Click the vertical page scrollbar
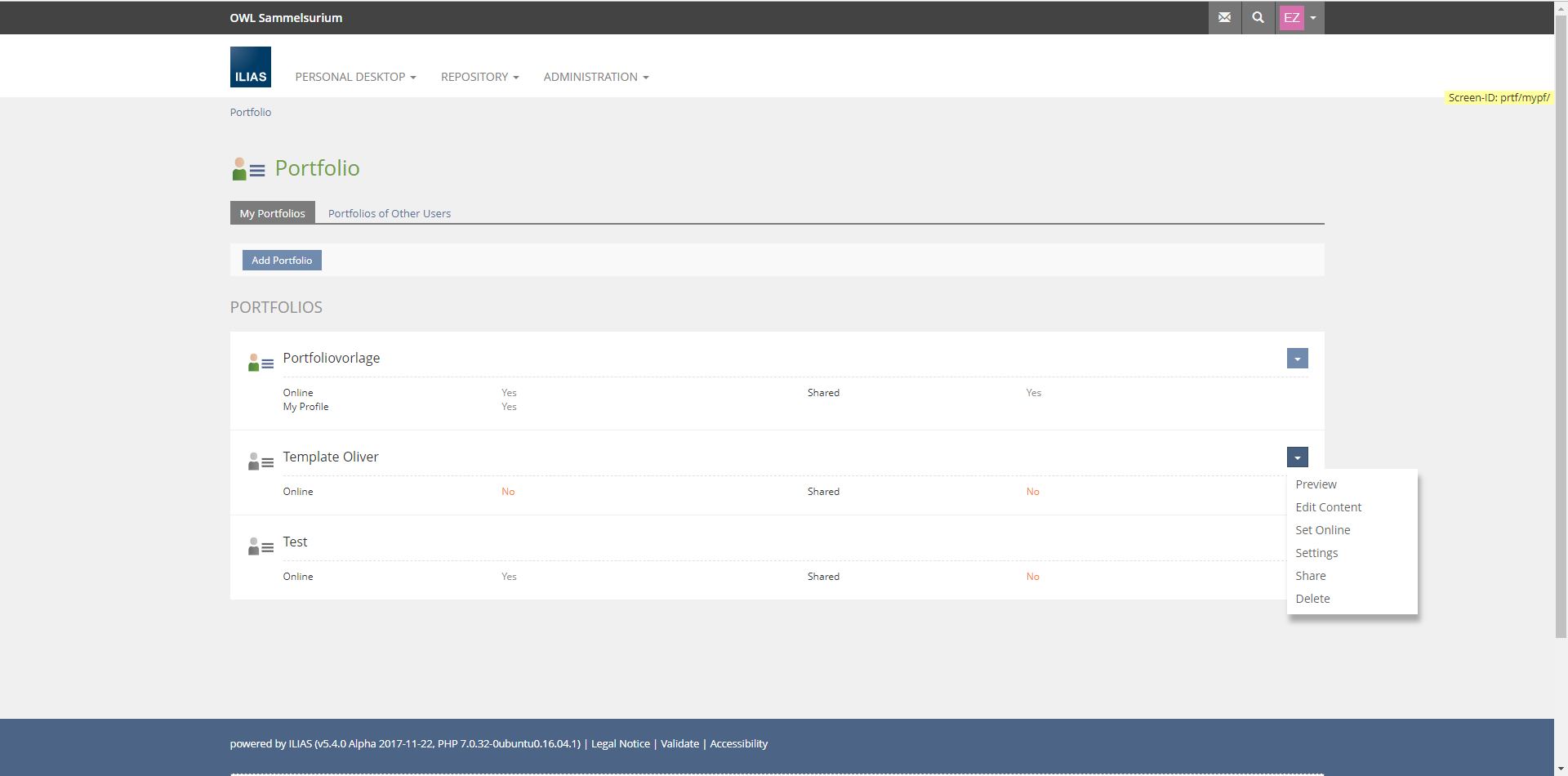Viewport: 1568px width, 776px height. pyautogui.click(x=1561, y=327)
